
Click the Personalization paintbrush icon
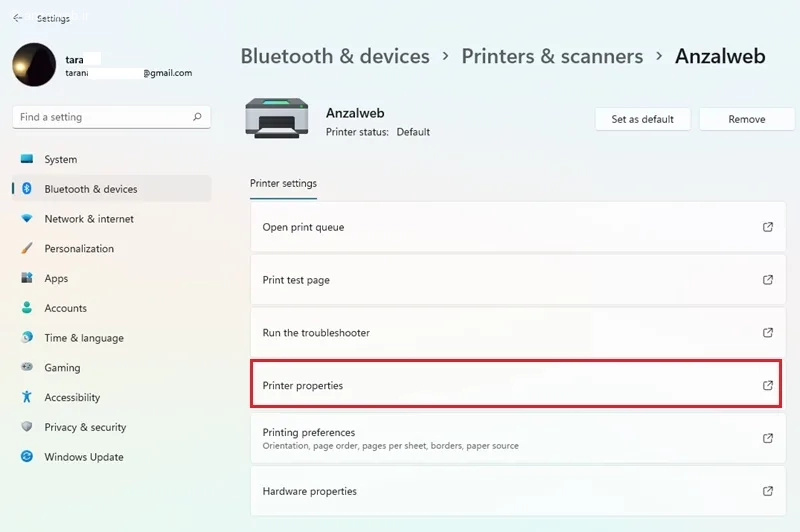(x=27, y=248)
